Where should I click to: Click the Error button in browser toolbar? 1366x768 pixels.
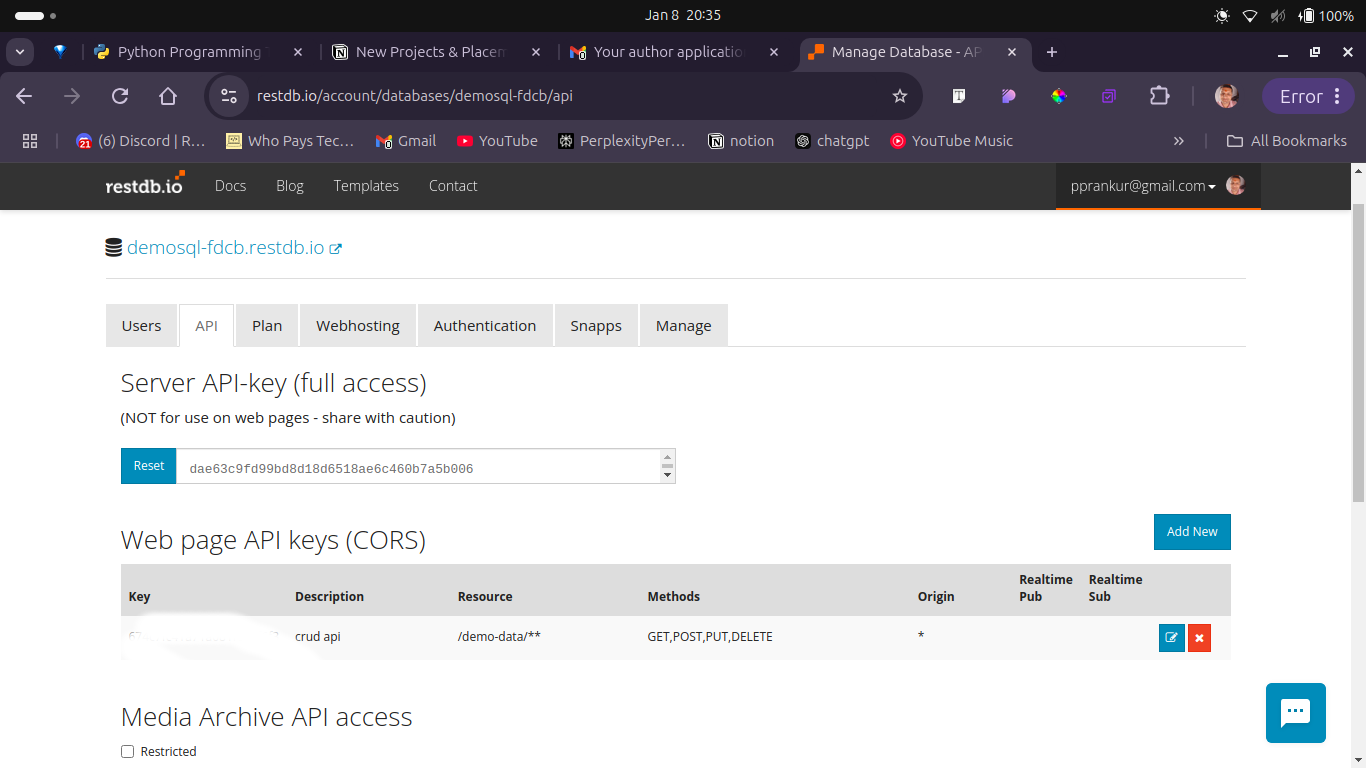click(1308, 96)
